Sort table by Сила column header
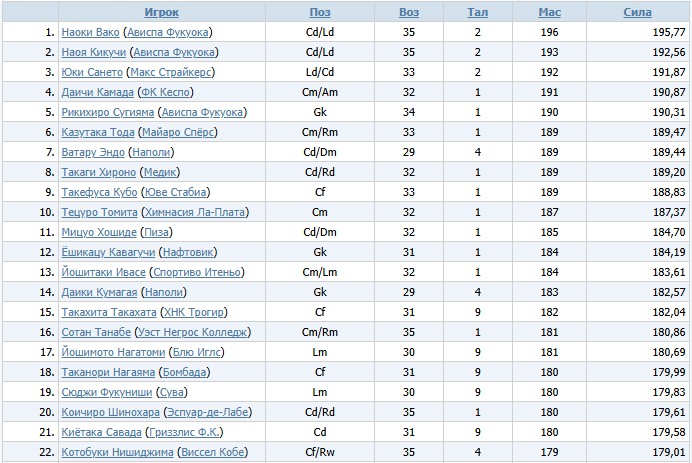The width and height of the screenshot is (692, 463). point(636,13)
